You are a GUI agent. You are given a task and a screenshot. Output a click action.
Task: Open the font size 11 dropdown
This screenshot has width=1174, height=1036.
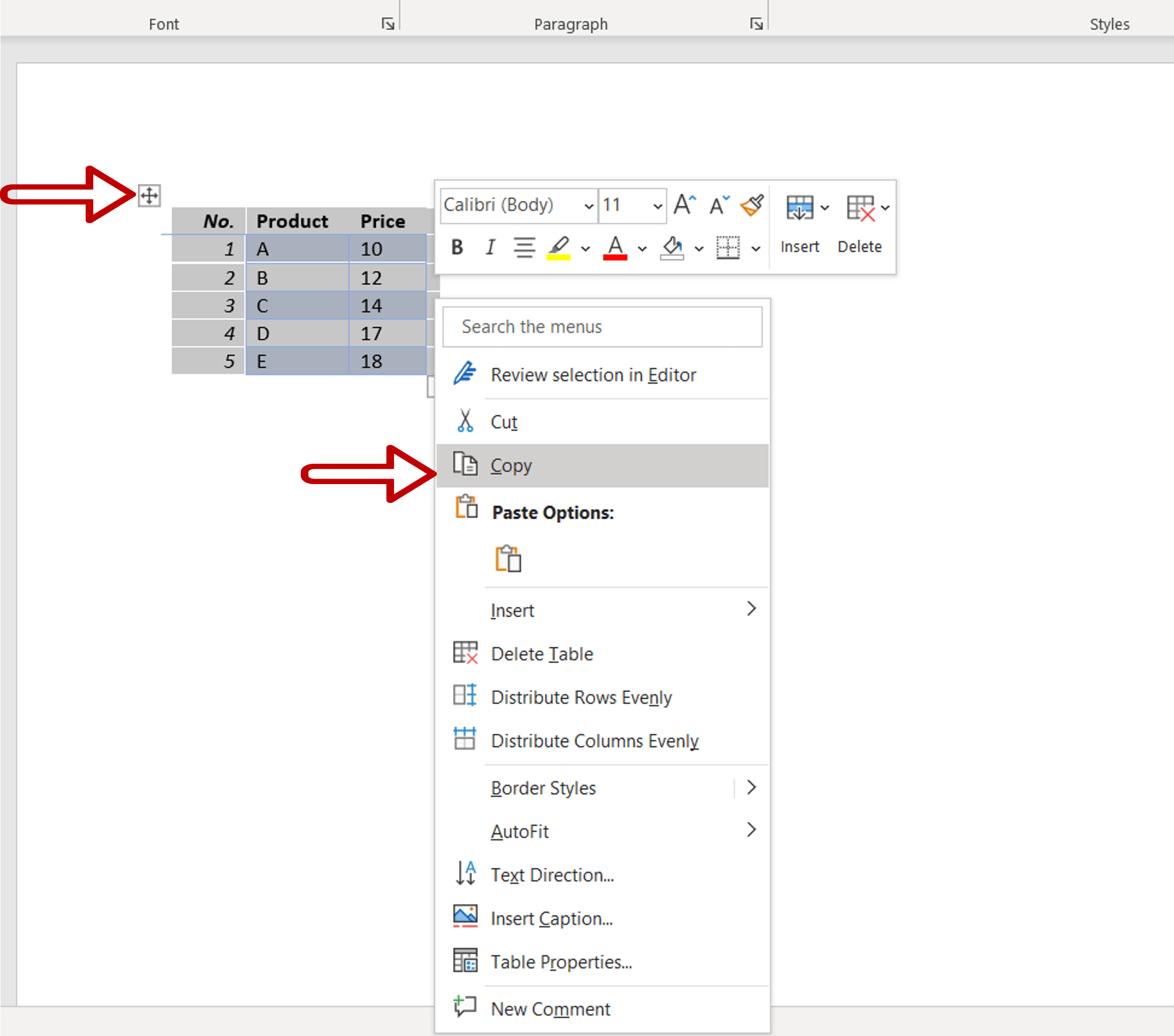[x=657, y=205]
